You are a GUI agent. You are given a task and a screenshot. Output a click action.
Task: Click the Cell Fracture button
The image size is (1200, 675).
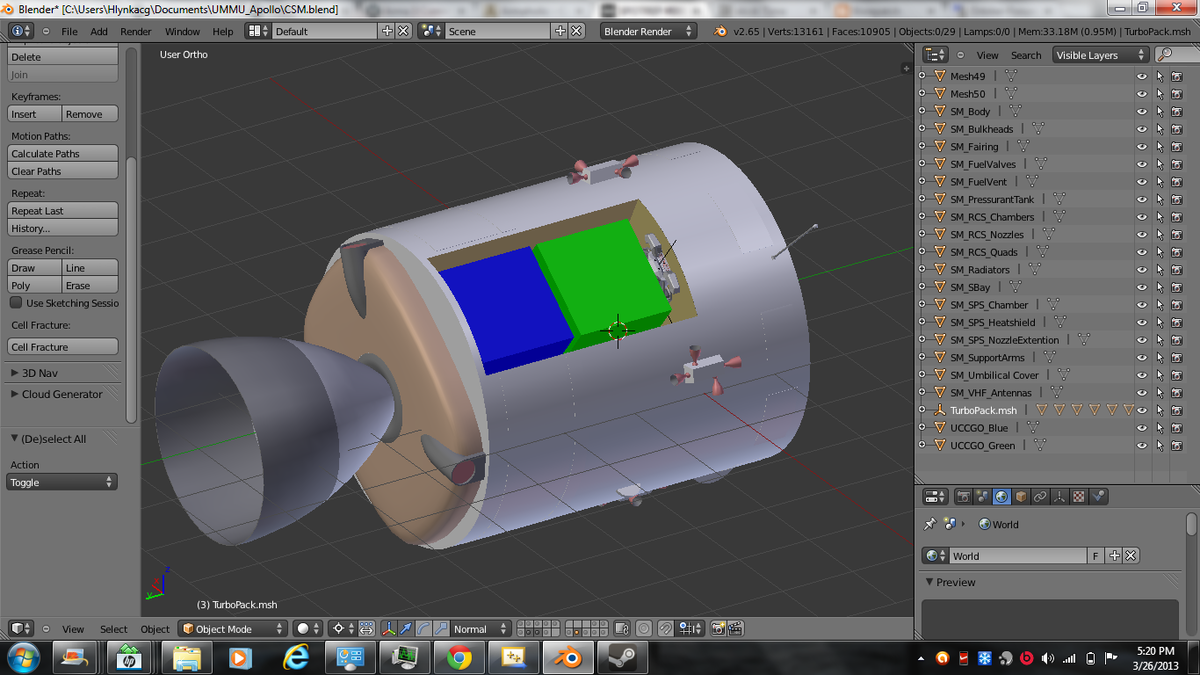click(63, 347)
